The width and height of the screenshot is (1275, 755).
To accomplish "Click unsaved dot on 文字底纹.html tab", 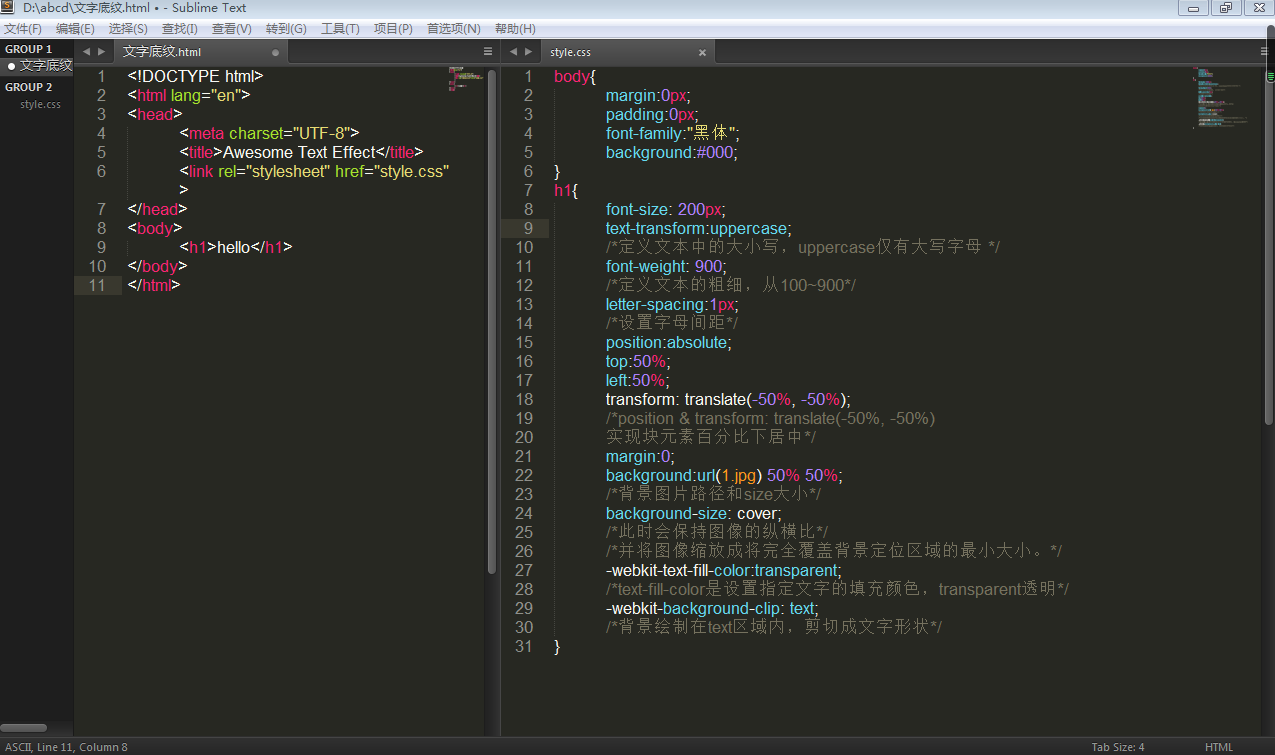I will [x=275, y=53].
